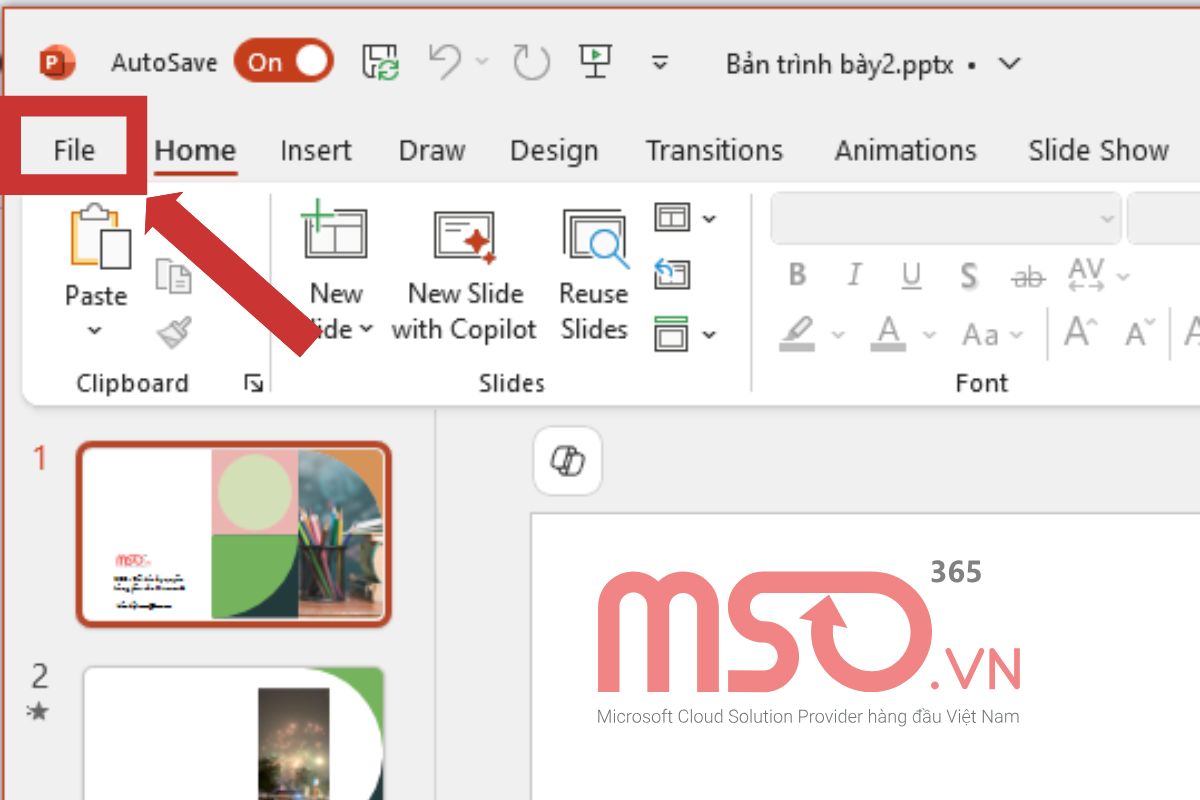The image size is (1200, 800).
Task: Click Increase Font Size icon
Action: click(x=1081, y=333)
